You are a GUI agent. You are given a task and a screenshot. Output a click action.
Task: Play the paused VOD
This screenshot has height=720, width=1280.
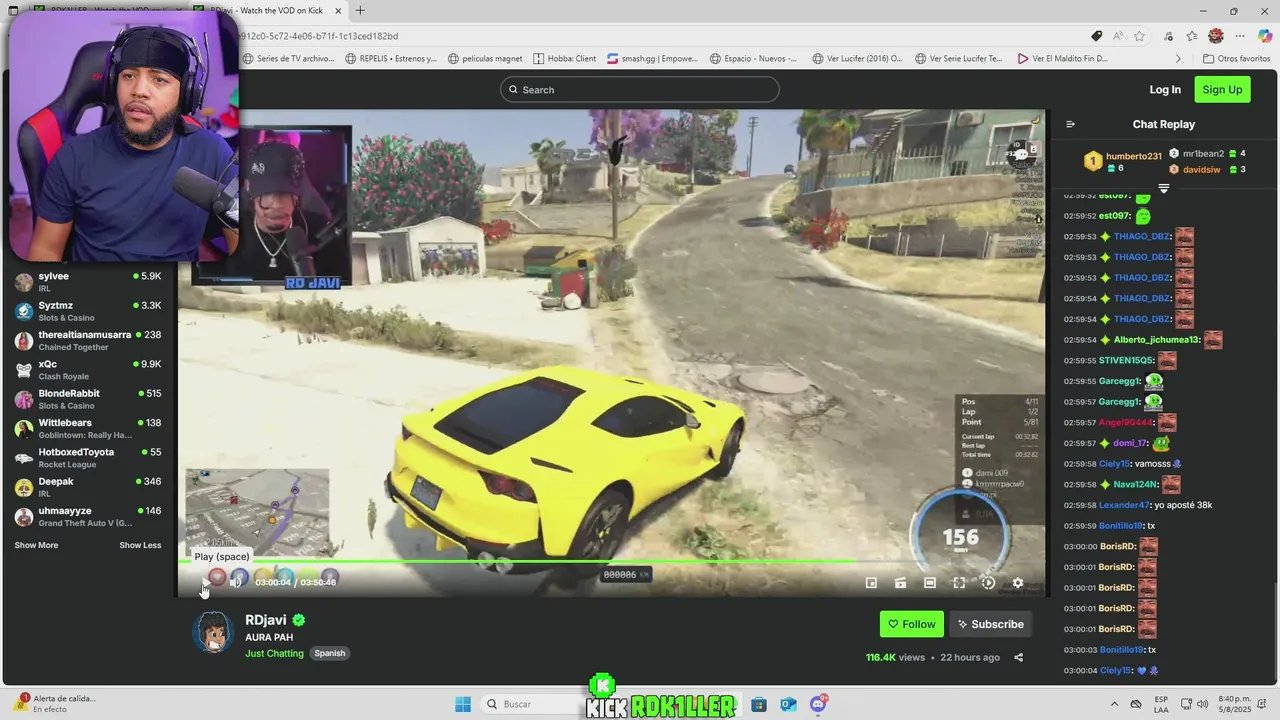[x=206, y=582]
